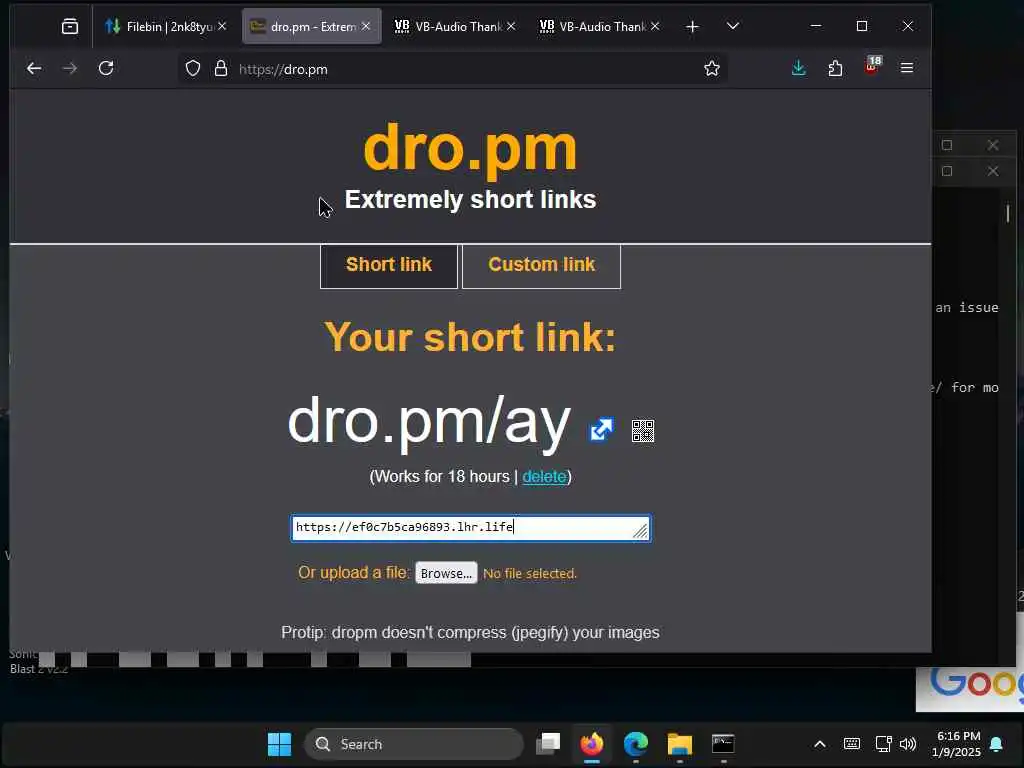
Task: Select the Short link tab
Action: (x=389, y=265)
